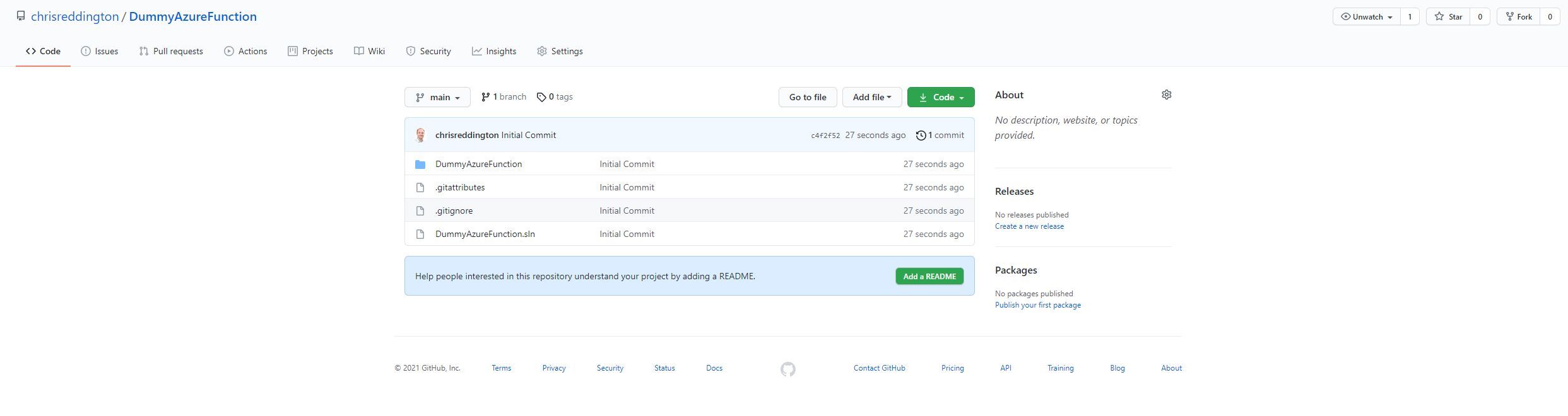Click Create a new release link
This screenshot has width=1568, height=416.
1029,226
